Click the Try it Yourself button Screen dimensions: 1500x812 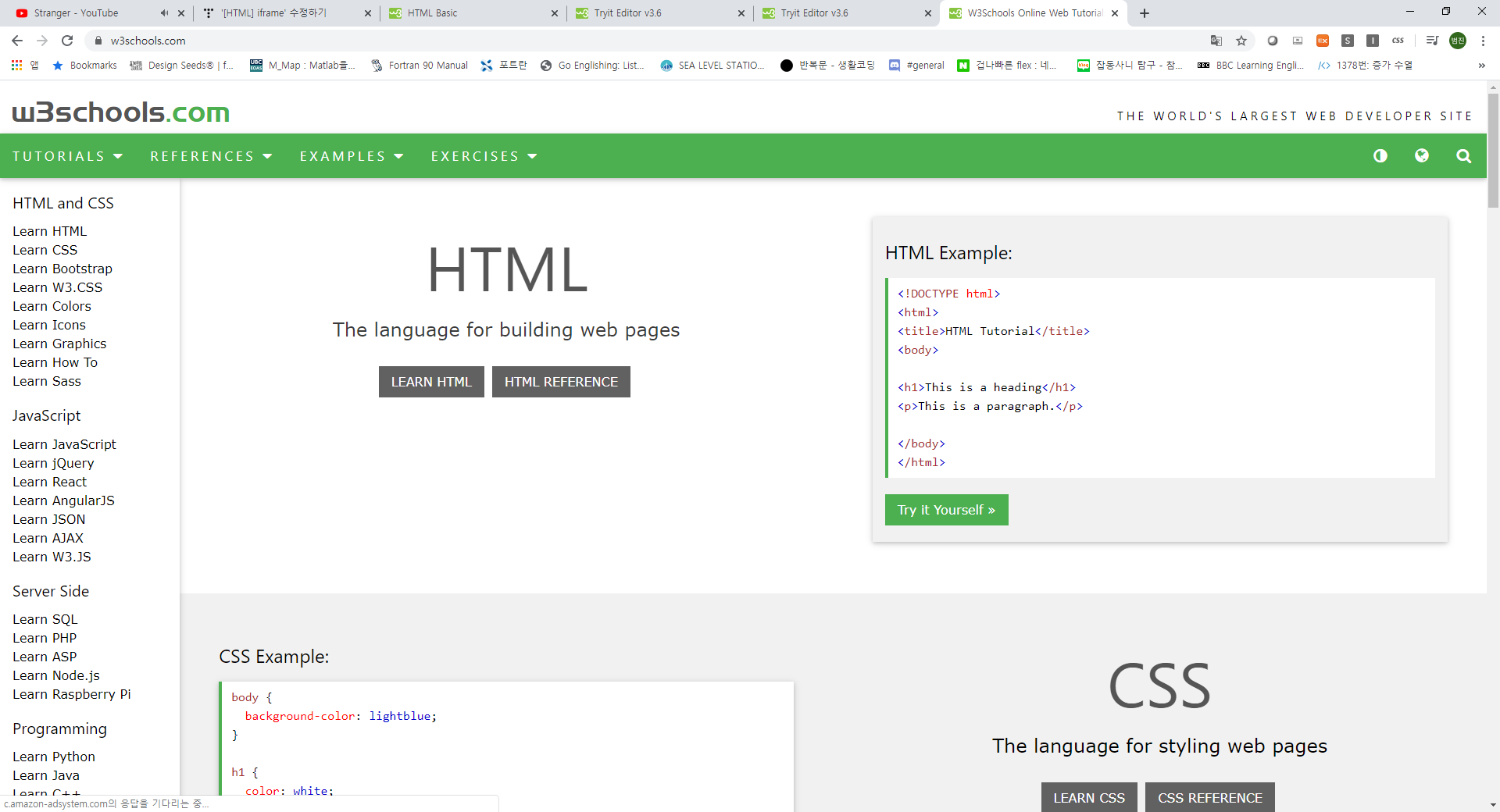pyautogui.click(x=946, y=510)
